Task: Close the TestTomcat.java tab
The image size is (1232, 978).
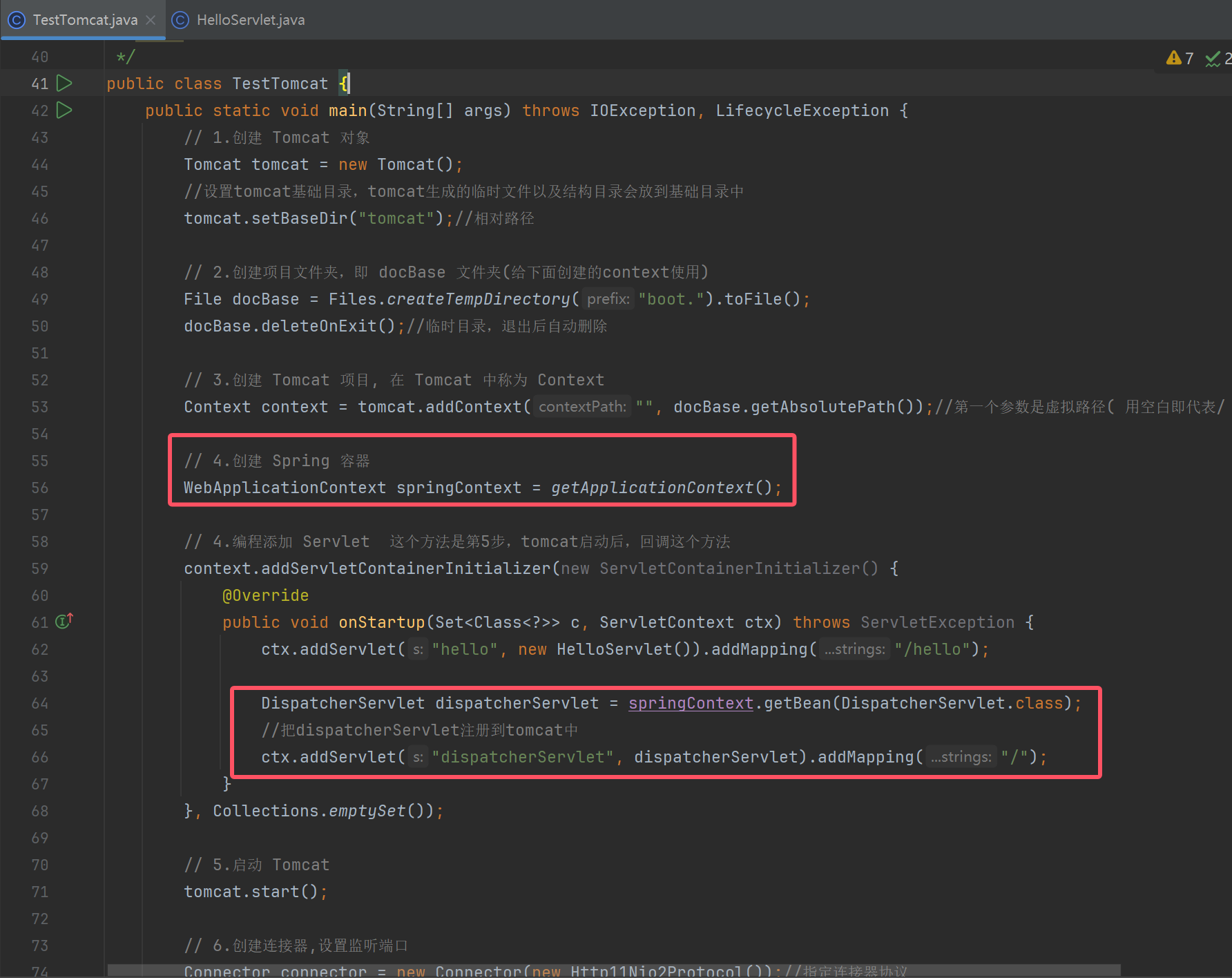Action: pos(151,20)
